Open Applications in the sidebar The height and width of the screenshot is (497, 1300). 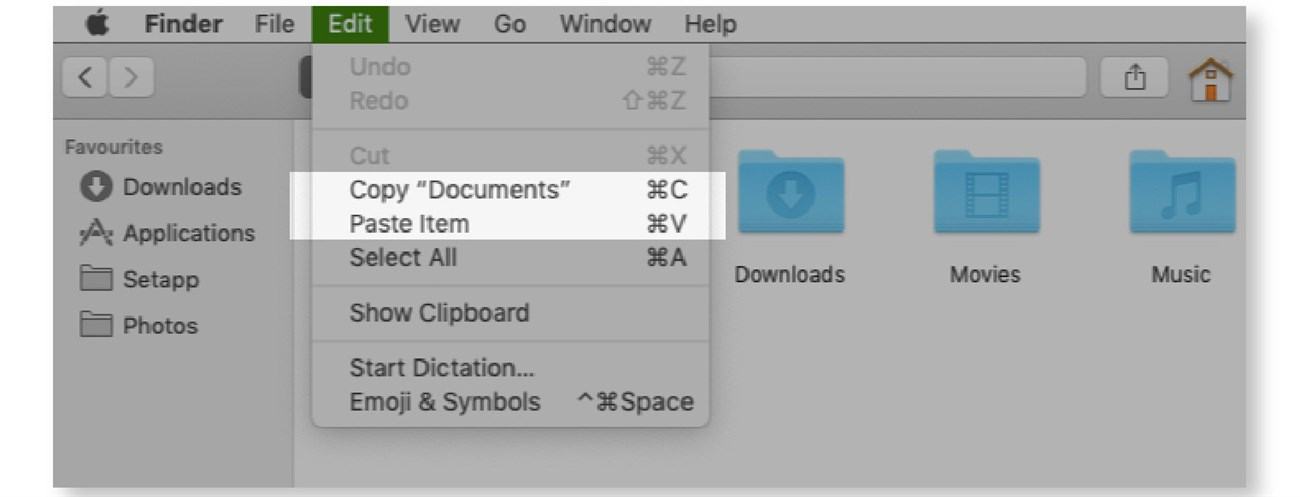166,233
